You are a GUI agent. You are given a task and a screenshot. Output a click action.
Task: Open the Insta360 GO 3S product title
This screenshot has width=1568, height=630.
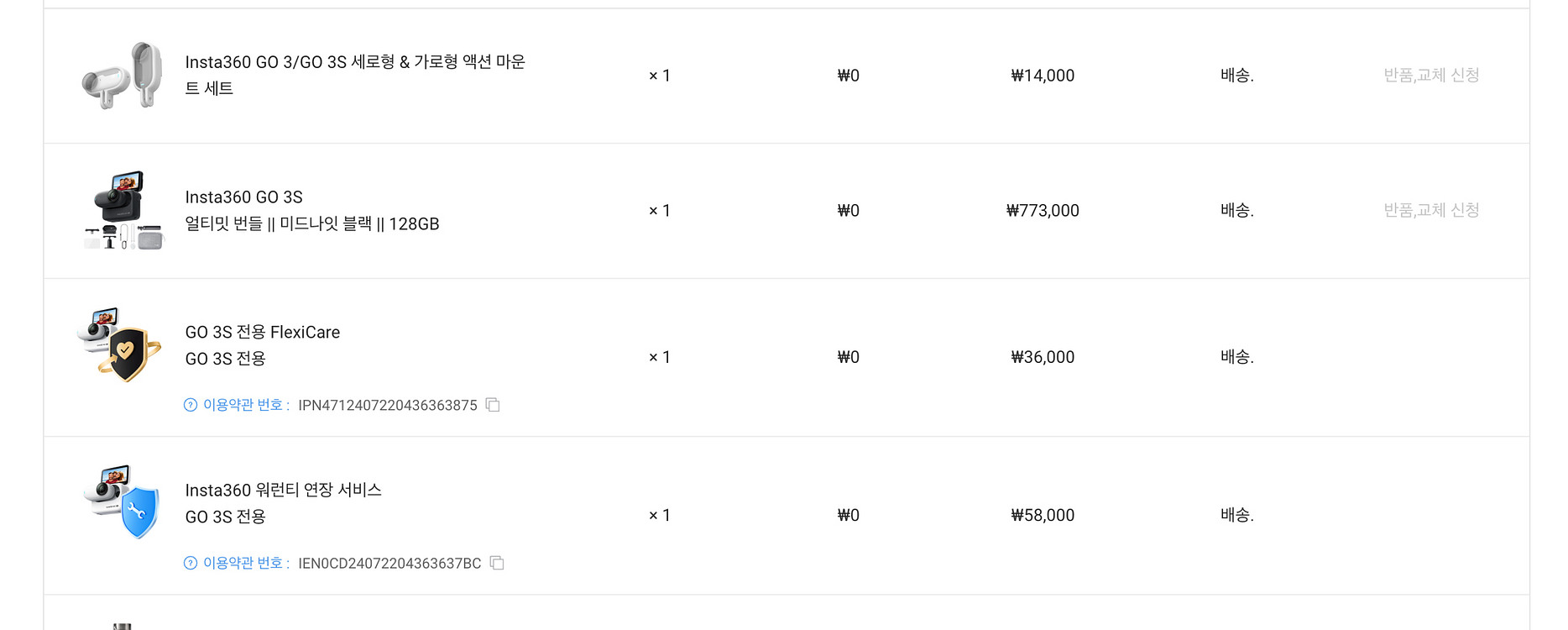[243, 197]
